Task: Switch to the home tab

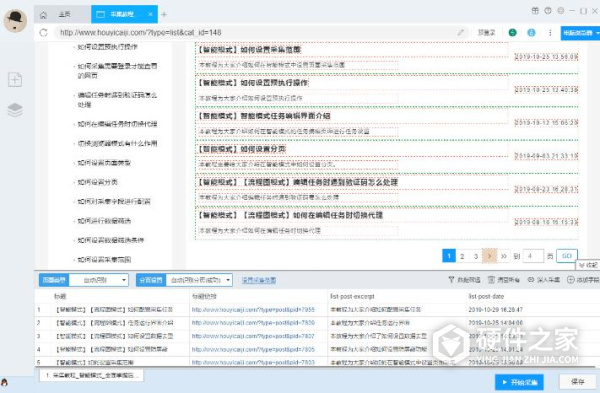Action: coord(63,15)
